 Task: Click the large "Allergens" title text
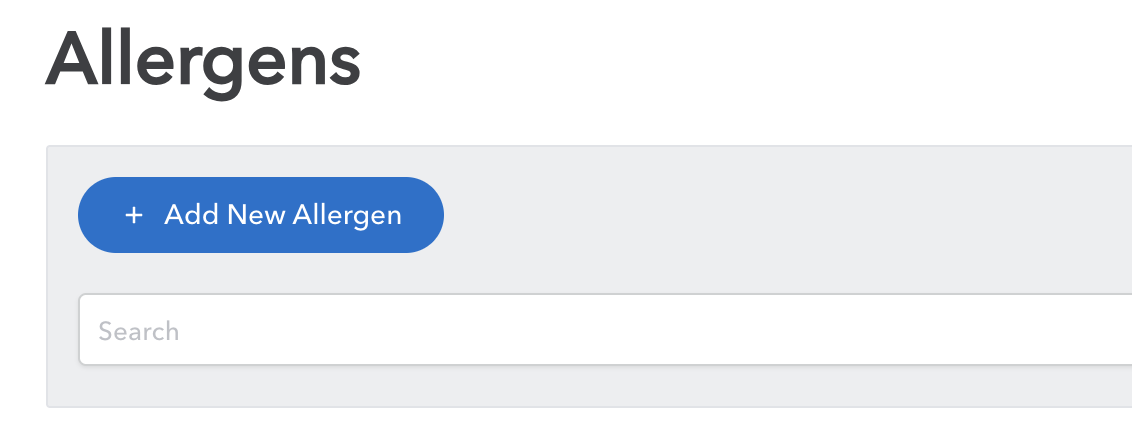point(203,62)
